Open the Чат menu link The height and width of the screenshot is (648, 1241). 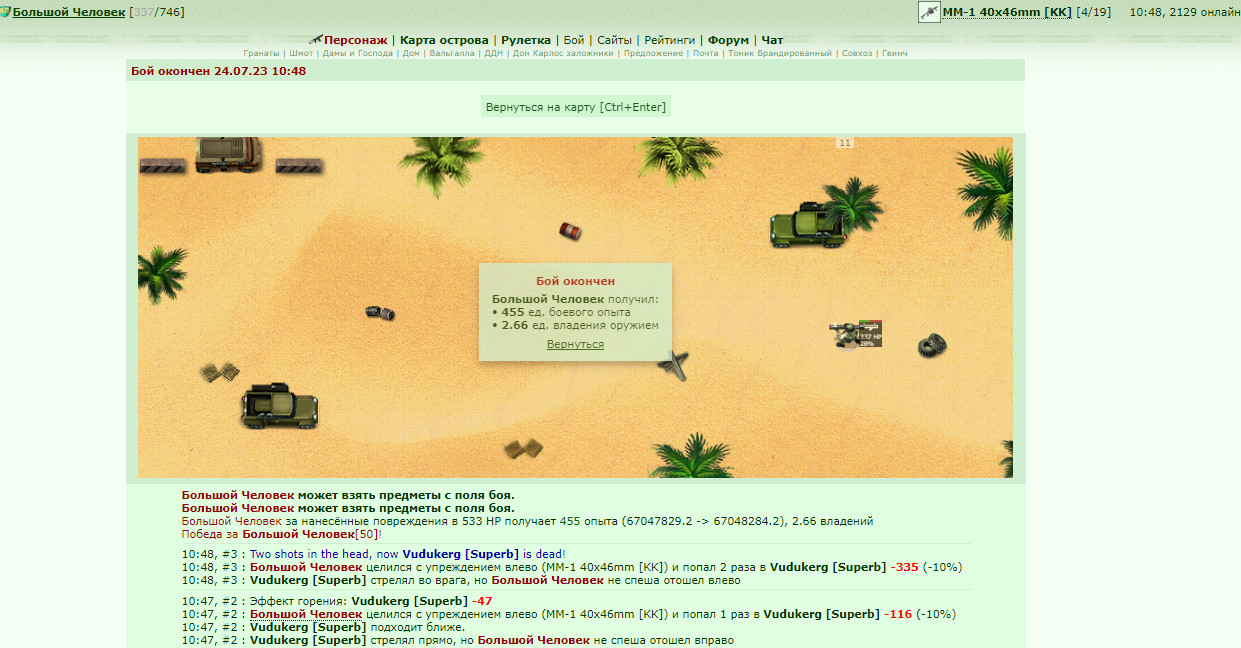[x=772, y=40]
